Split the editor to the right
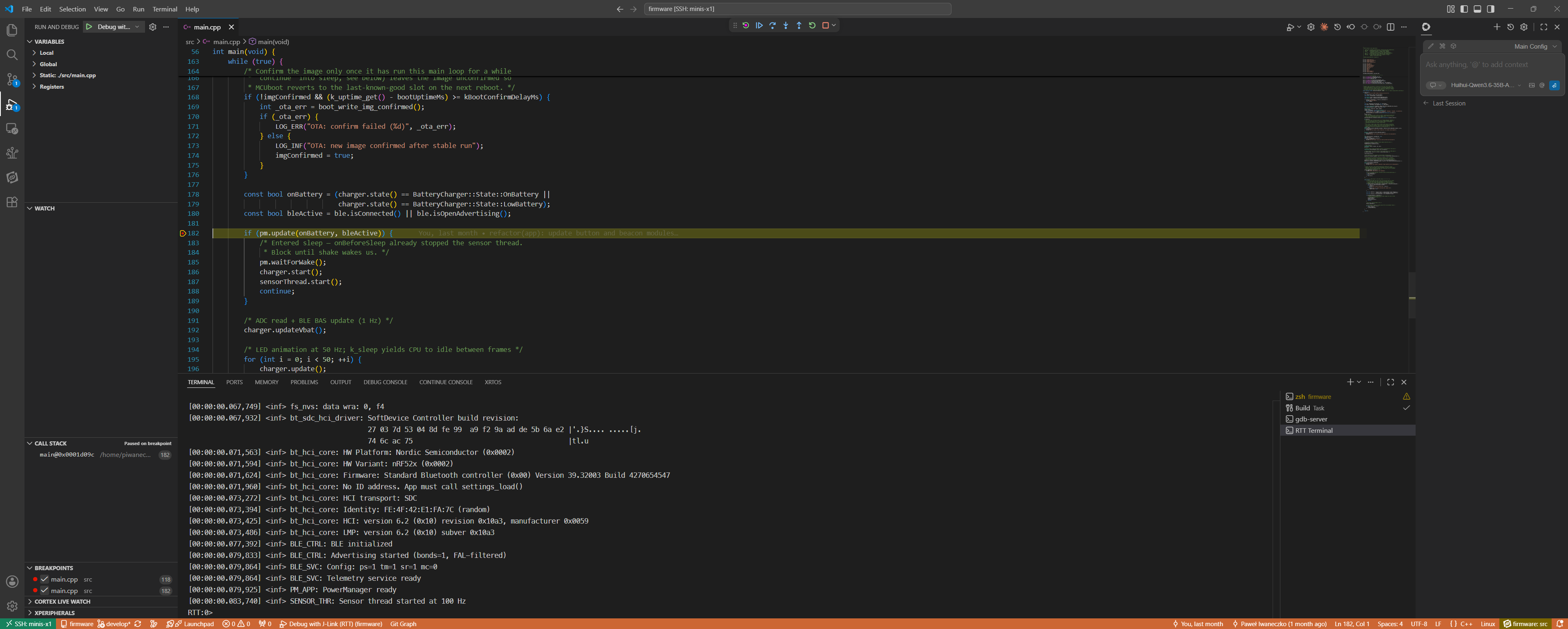Image resolution: width=1568 pixels, height=629 pixels. click(1390, 27)
